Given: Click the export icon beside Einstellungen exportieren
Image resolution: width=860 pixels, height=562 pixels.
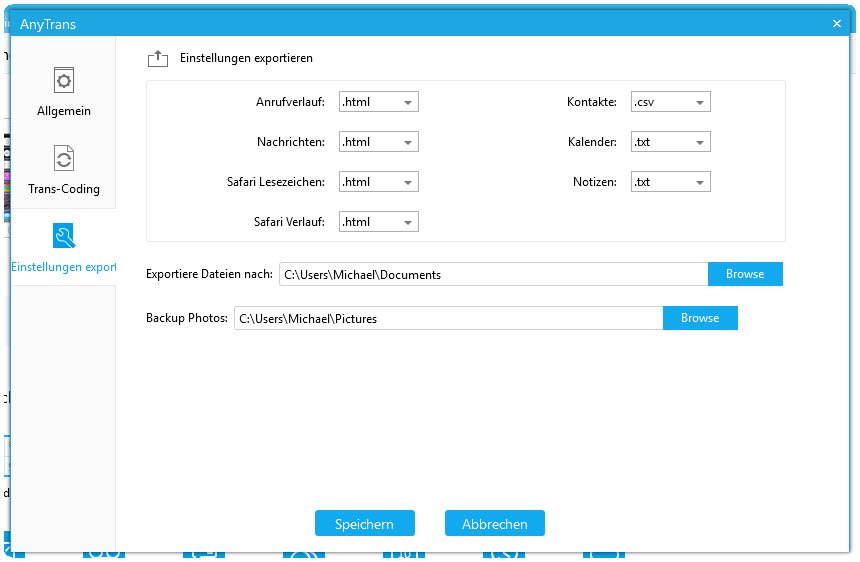Looking at the screenshot, I should (x=158, y=58).
